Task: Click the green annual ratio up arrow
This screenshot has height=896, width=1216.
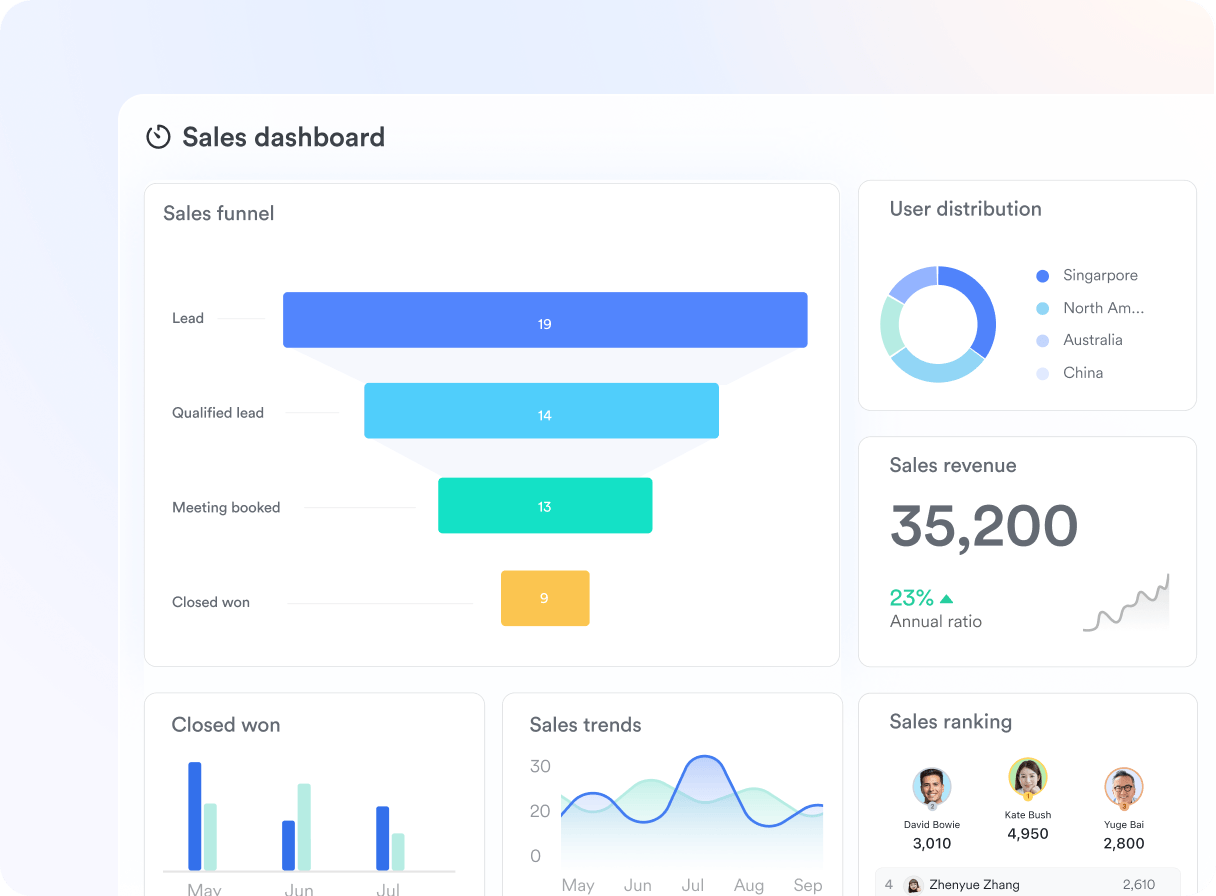Action: point(946,599)
